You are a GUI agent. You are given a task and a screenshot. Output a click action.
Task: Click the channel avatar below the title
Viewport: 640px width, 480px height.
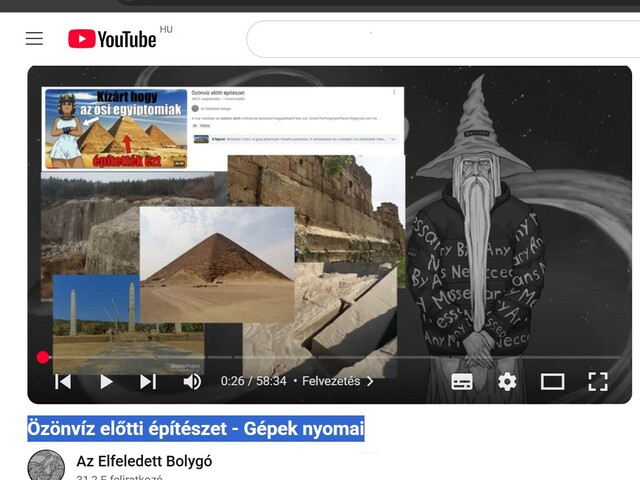point(46,466)
